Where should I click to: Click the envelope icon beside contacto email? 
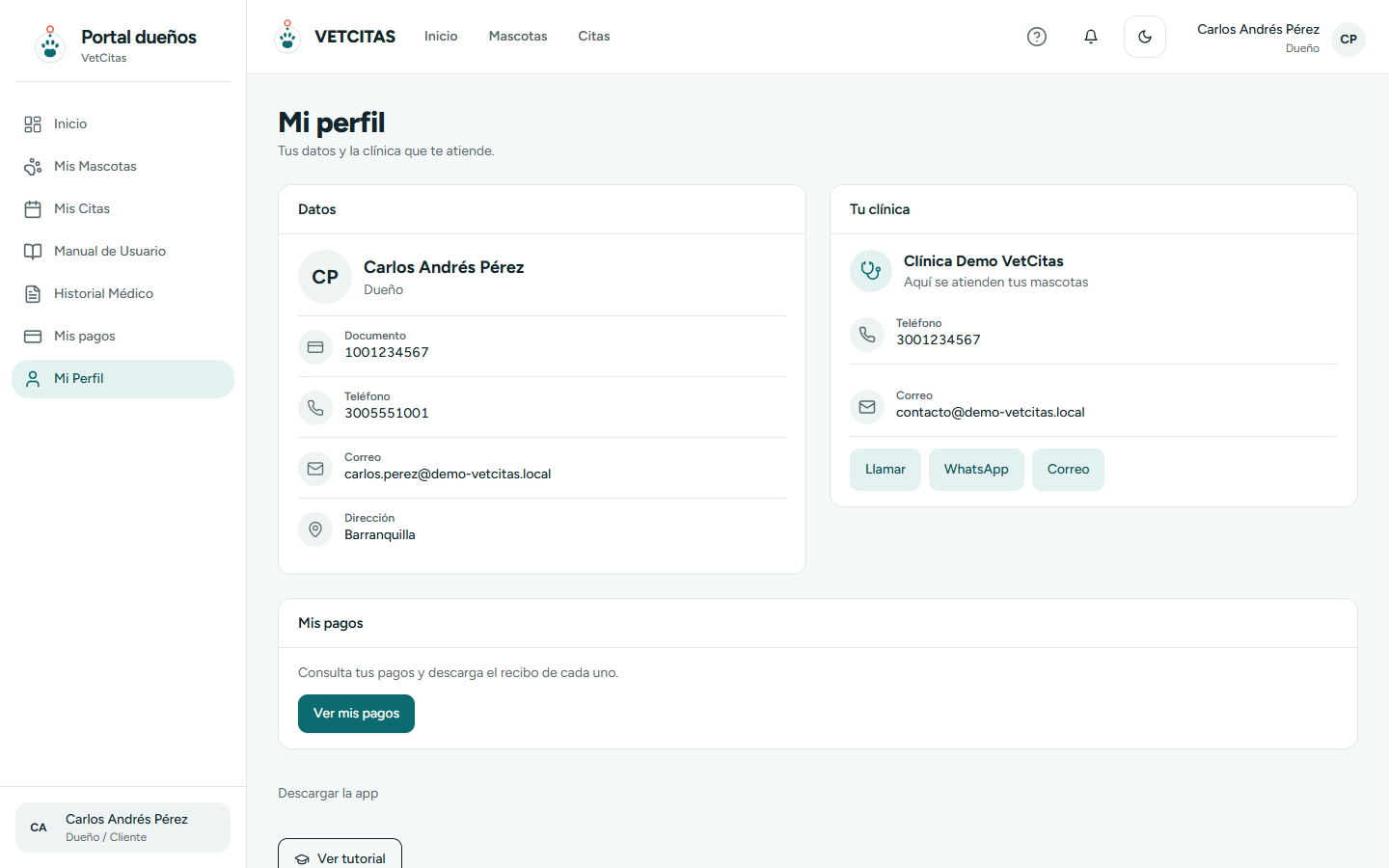coord(867,407)
